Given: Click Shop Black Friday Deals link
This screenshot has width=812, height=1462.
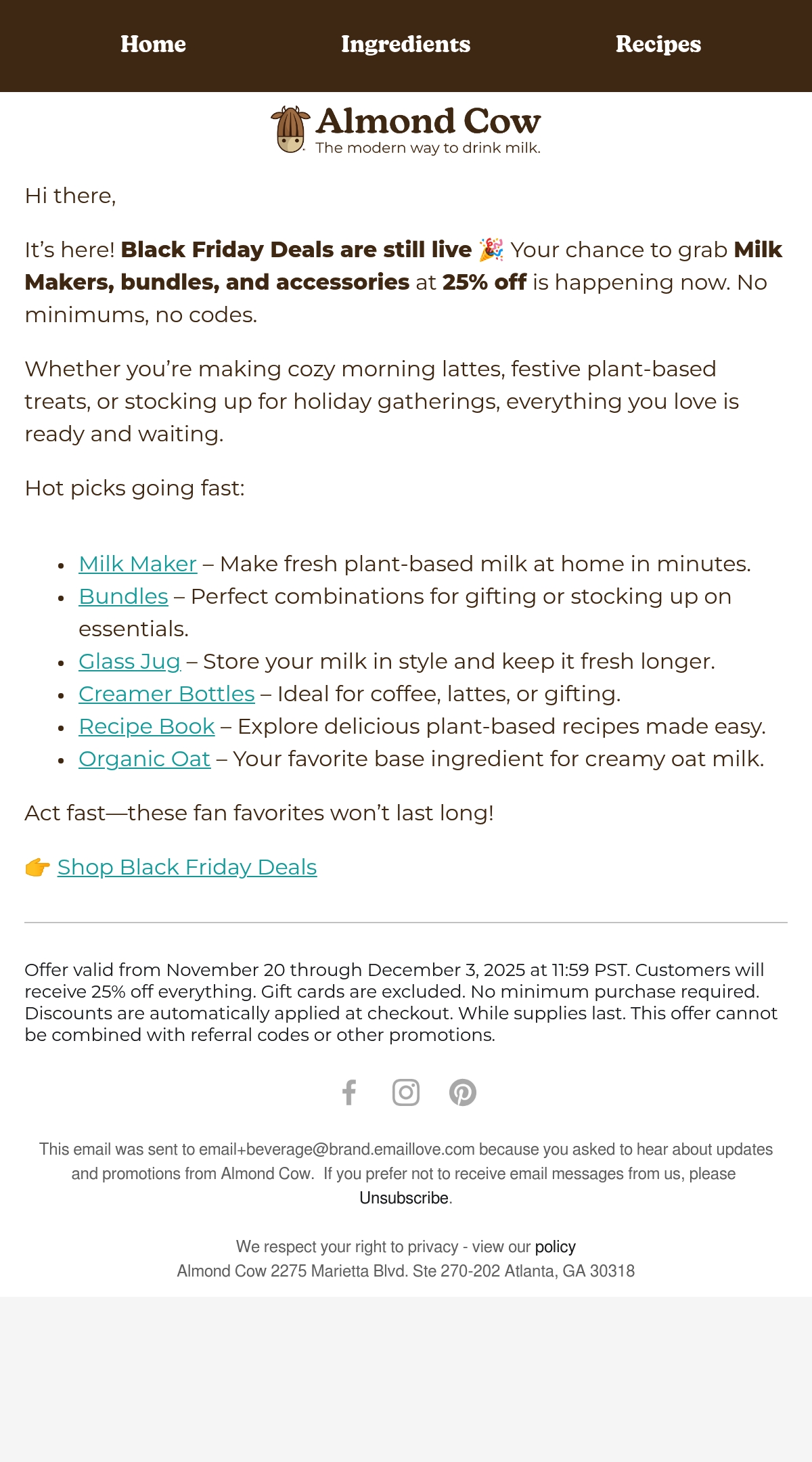Looking at the screenshot, I should (x=187, y=867).
